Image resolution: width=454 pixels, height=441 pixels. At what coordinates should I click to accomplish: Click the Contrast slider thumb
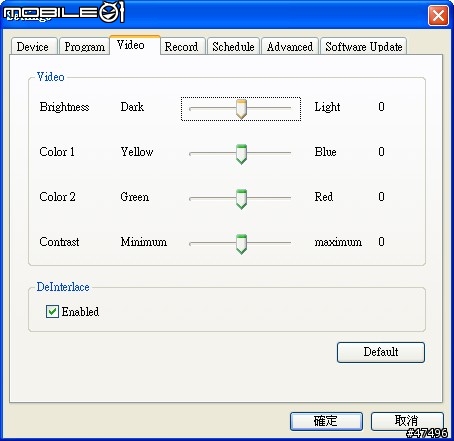click(x=241, y=244)
